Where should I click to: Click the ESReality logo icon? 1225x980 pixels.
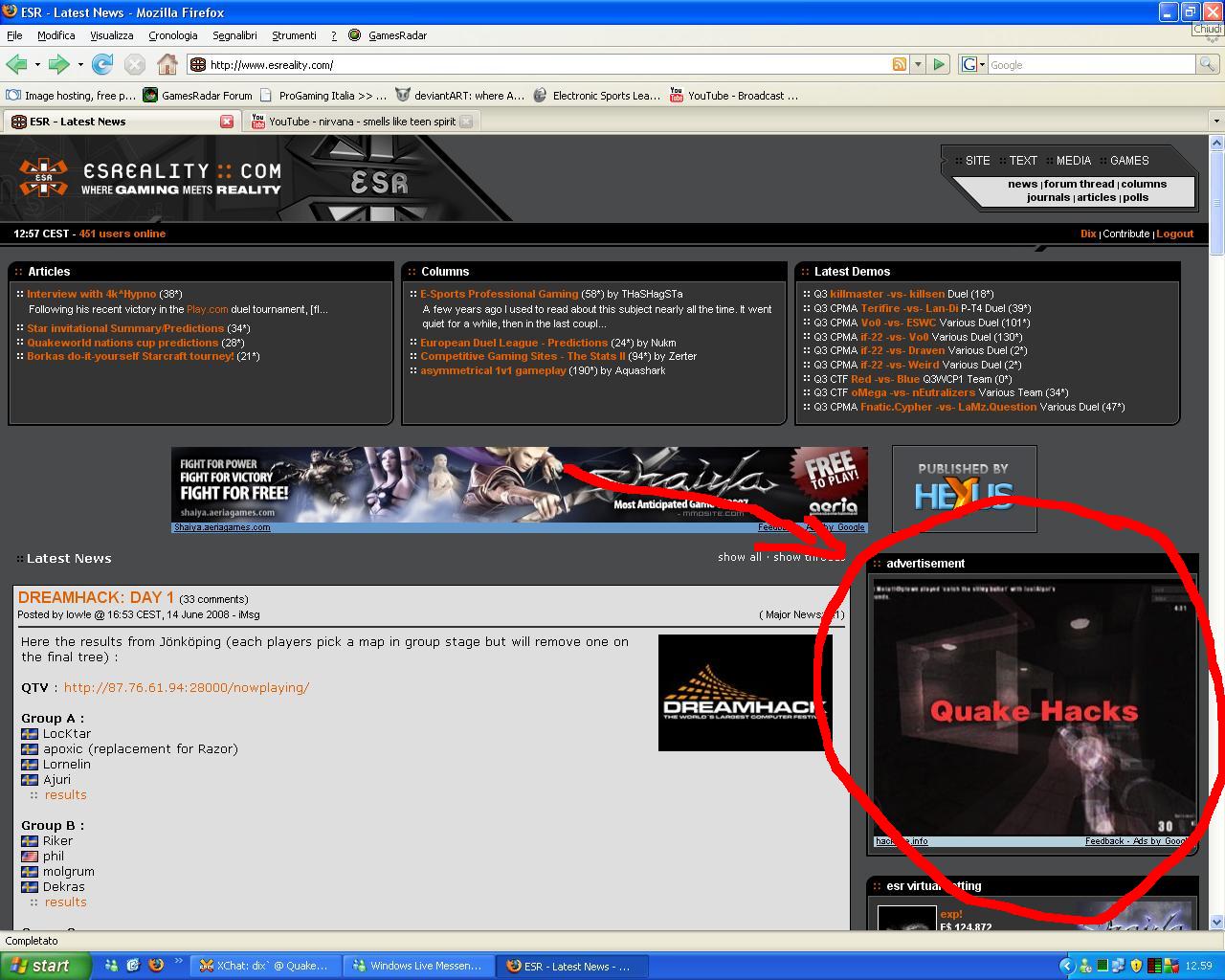(44, 177)
